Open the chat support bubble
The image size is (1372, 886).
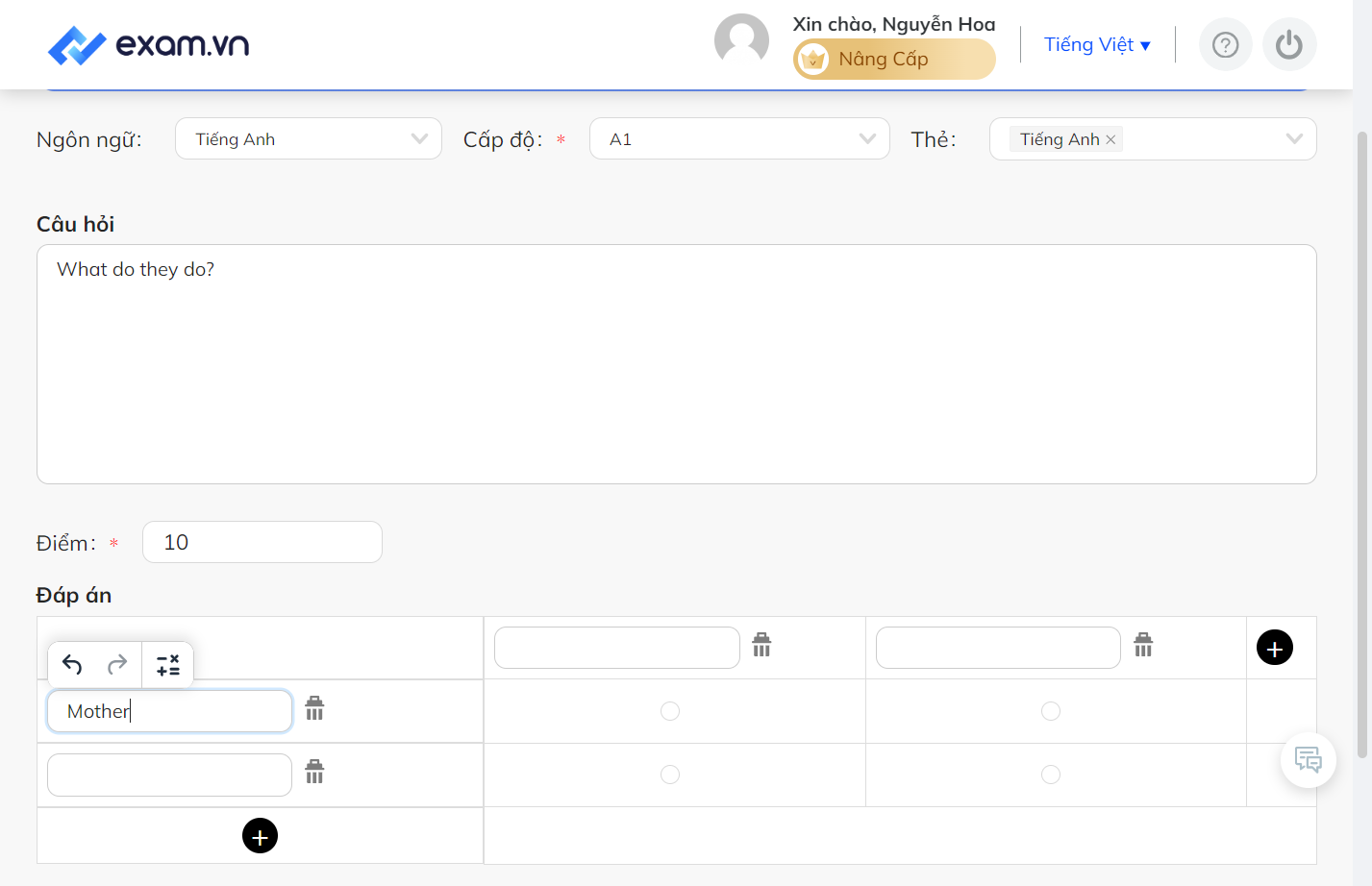tap(1309, 760)
